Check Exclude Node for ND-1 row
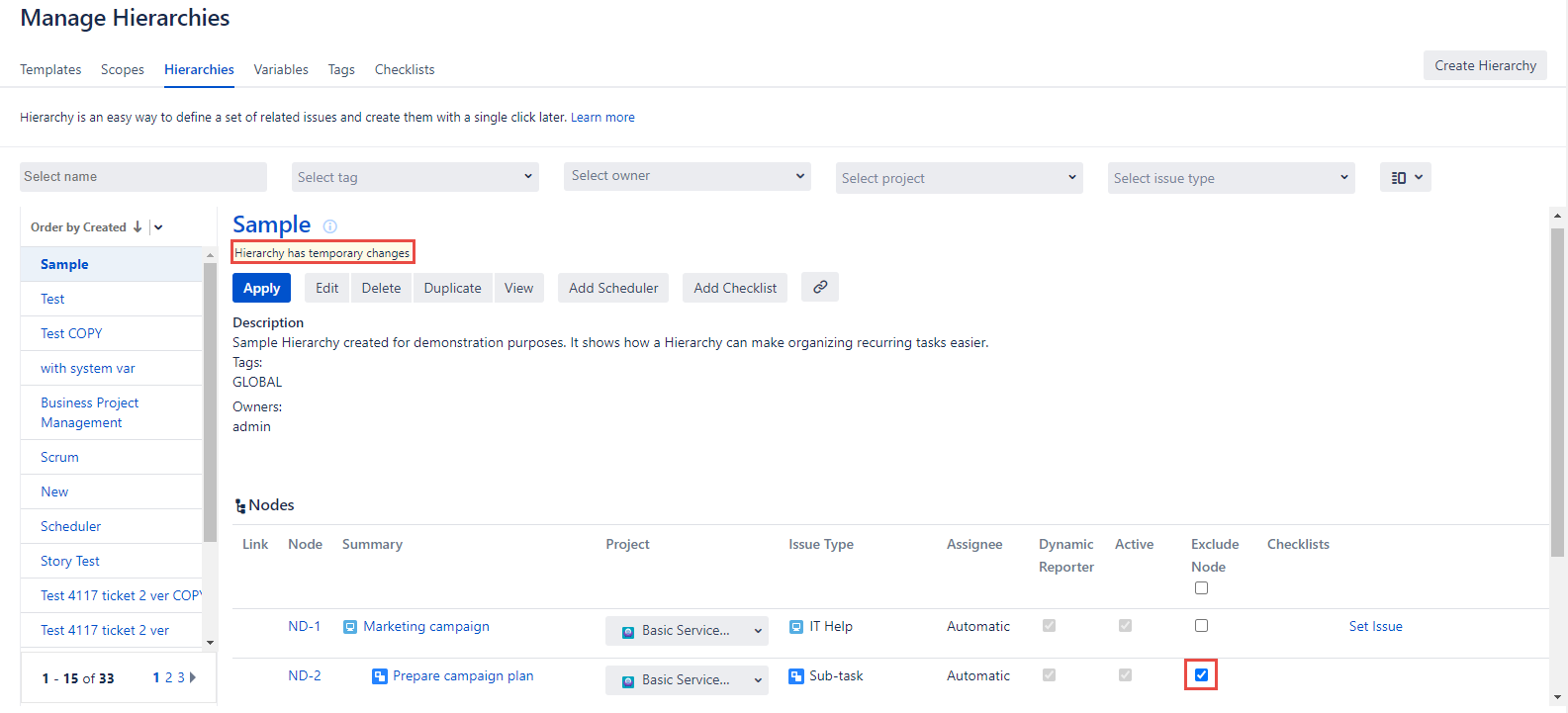The width and height of the screenshot is (1568, 713). pyautogui.click(x=1201, y=626)
